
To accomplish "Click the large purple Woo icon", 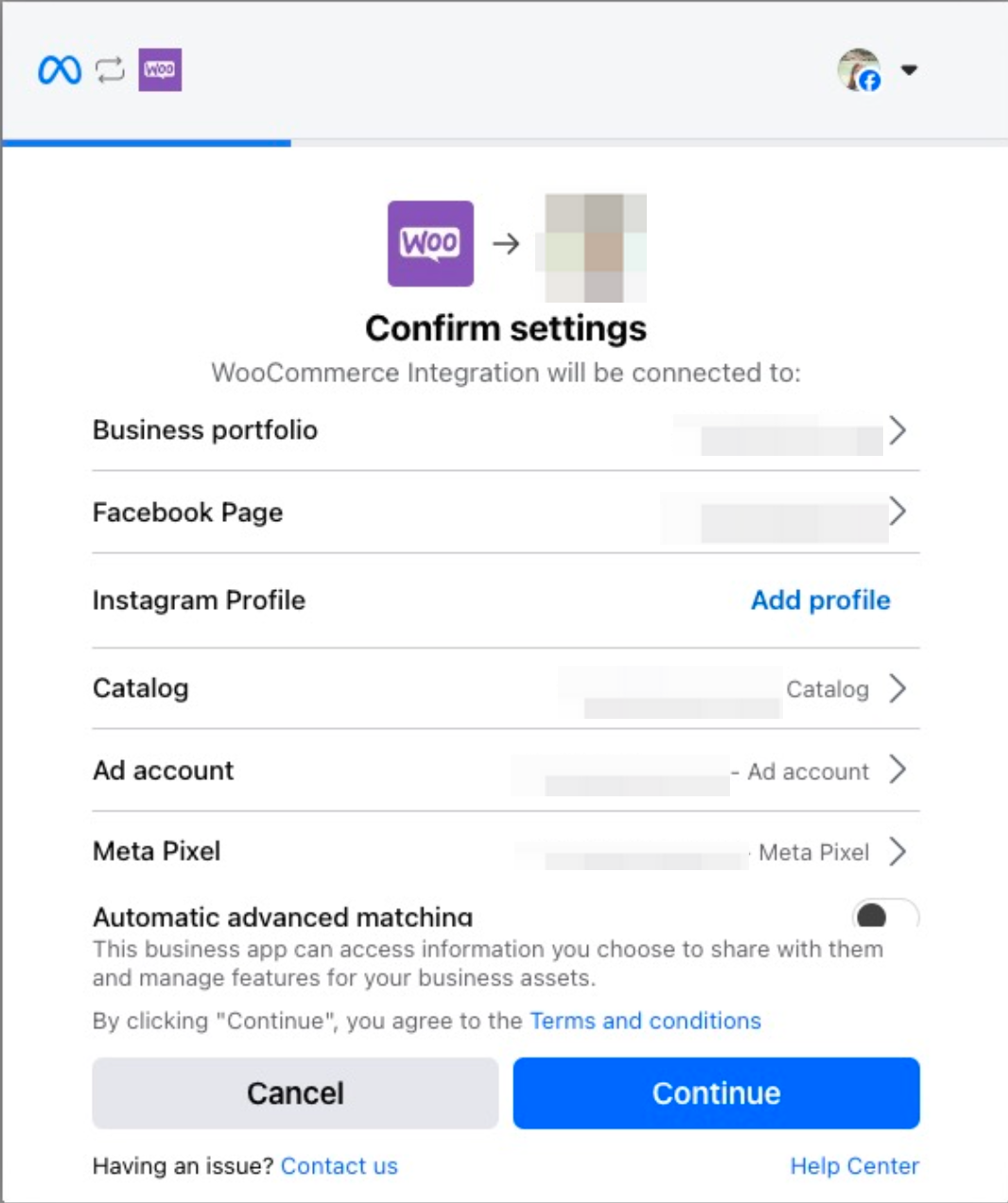I will click(430, 243).
